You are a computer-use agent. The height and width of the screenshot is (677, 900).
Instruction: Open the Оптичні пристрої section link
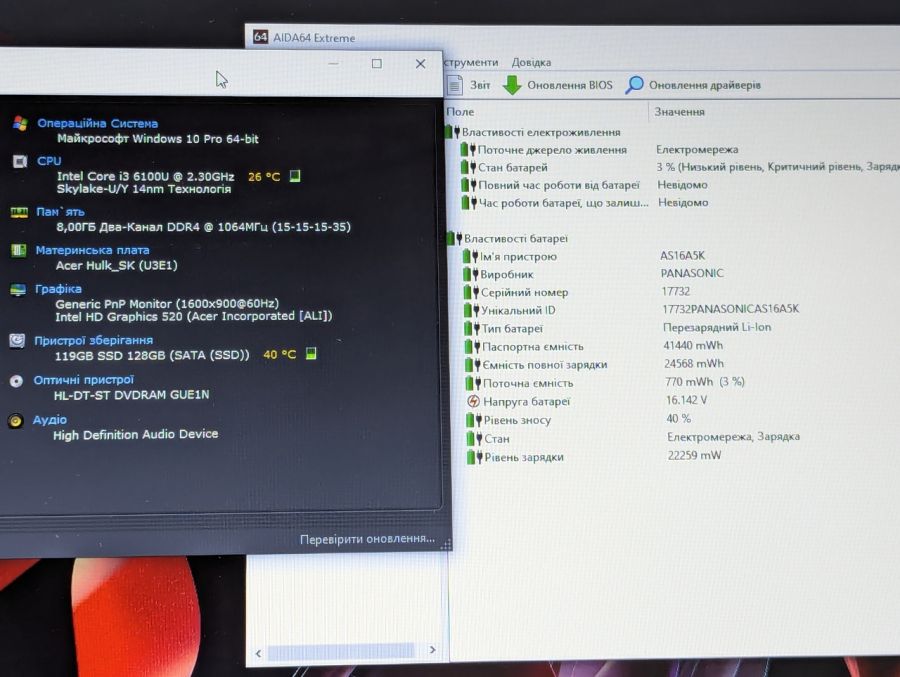[x=83, y=380]
